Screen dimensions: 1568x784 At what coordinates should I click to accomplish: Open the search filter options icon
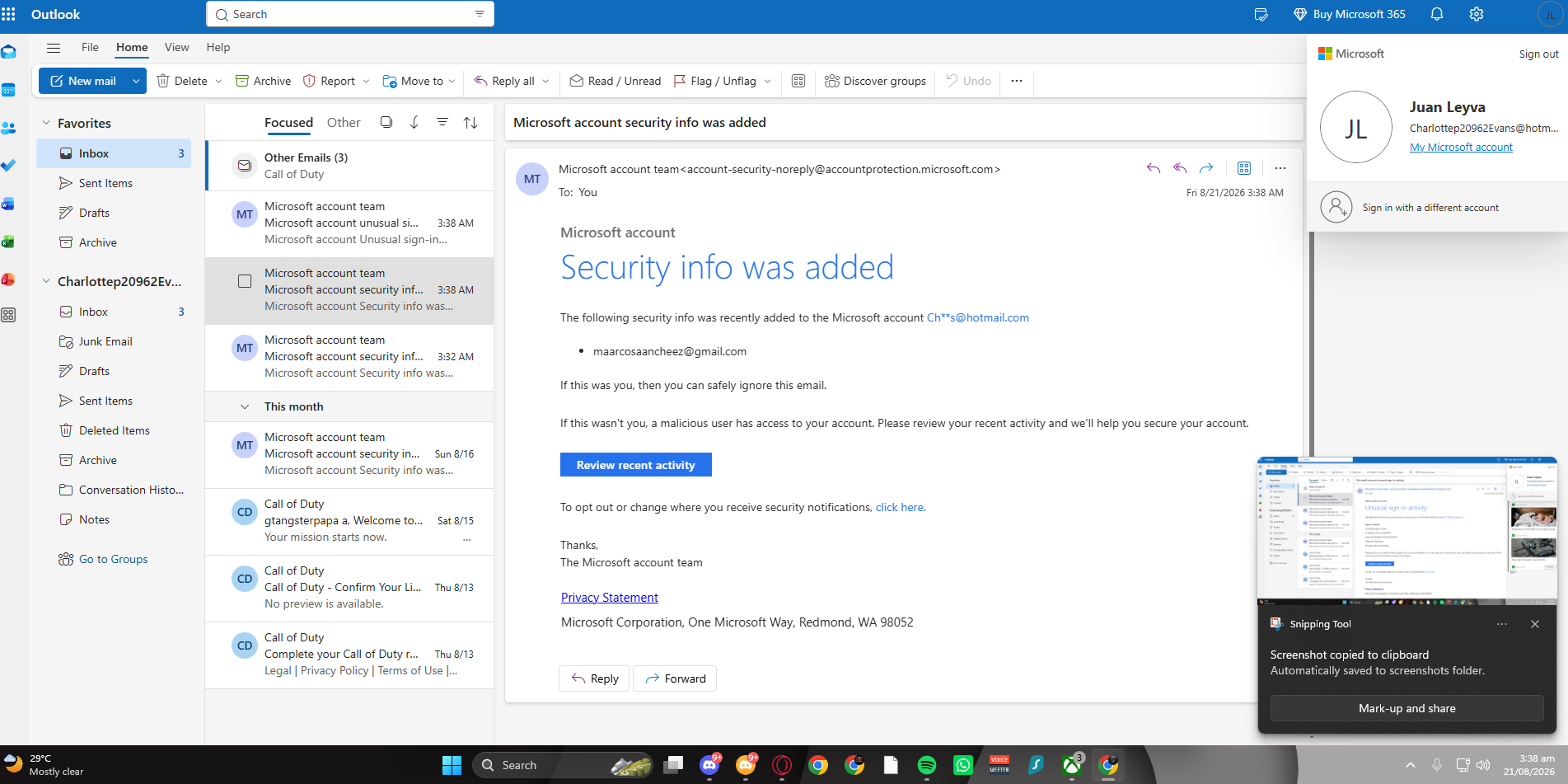[480, 14]
